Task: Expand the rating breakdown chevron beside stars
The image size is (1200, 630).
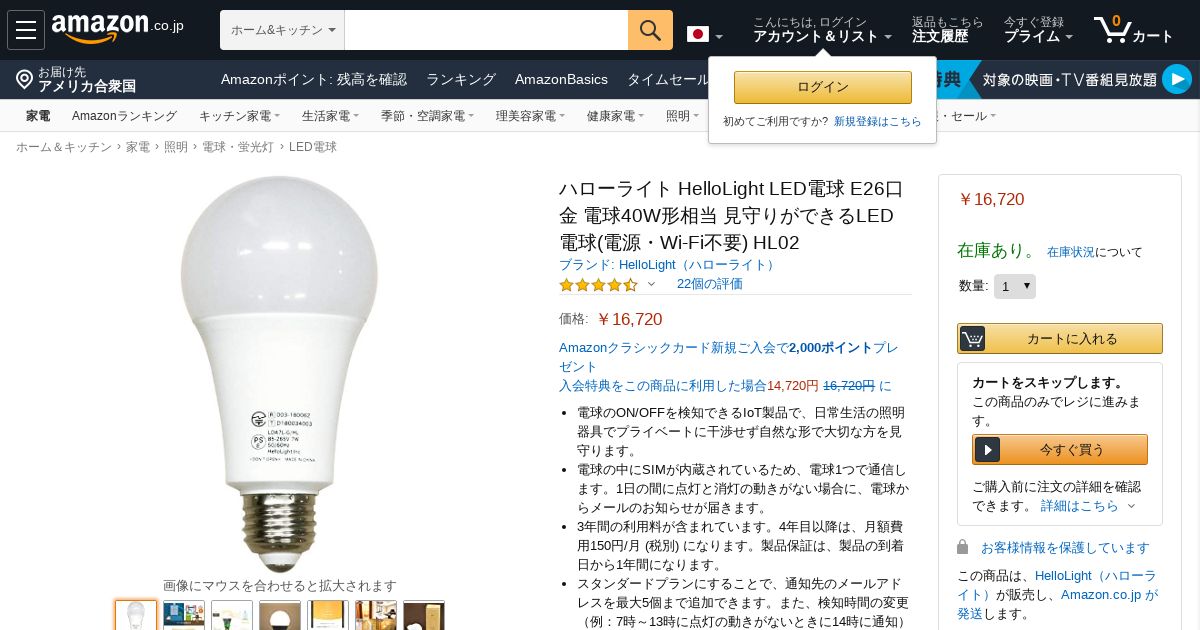Action: pyautogui.click(x=651, y=284)
